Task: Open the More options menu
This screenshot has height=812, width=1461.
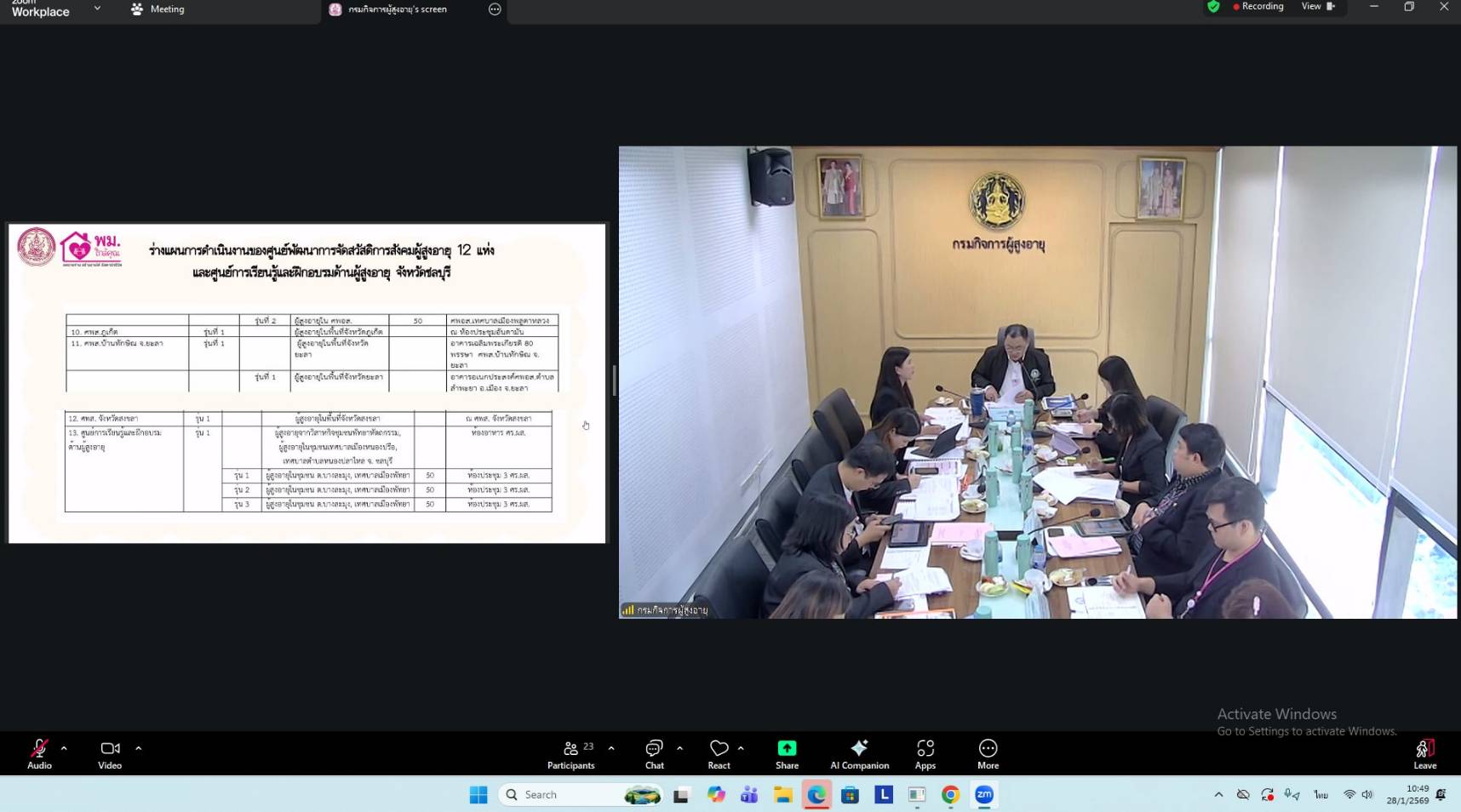Action: [988, 753]
